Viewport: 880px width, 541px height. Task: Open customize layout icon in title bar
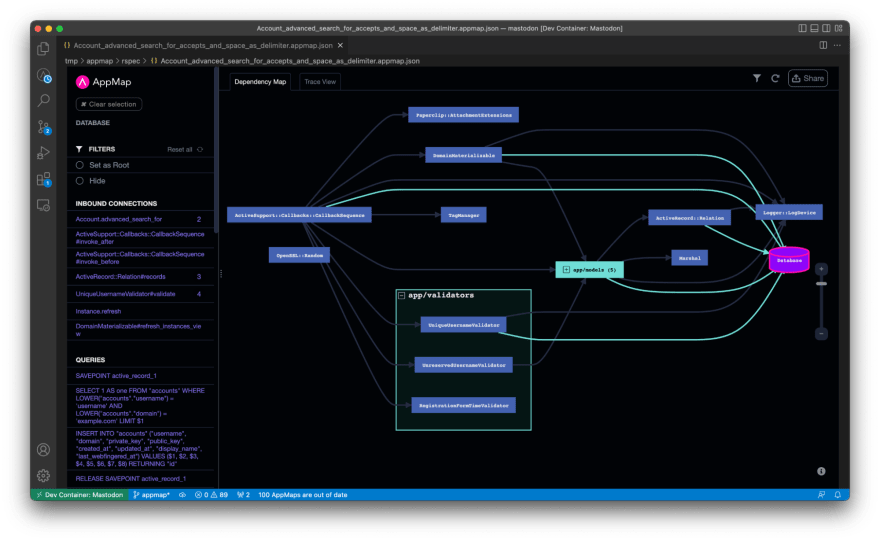(x=838, y=28)
